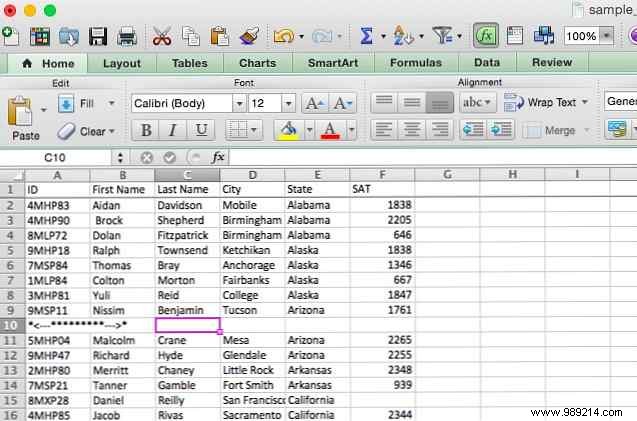Open the Review tab

pyautogui.click(x=552, y=63)
